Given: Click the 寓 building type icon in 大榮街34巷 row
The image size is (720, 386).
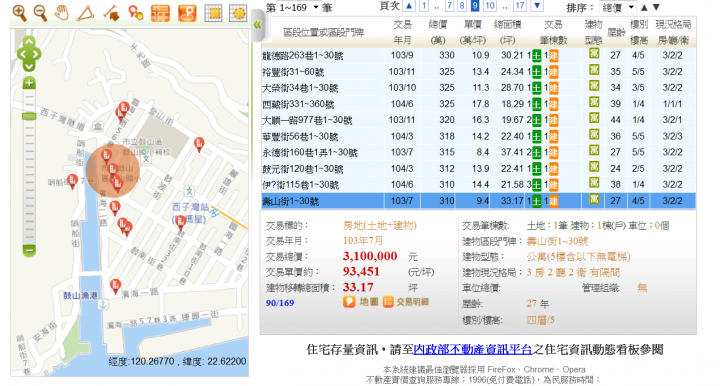Looking at the screenshot, I should tap(594, 86).
